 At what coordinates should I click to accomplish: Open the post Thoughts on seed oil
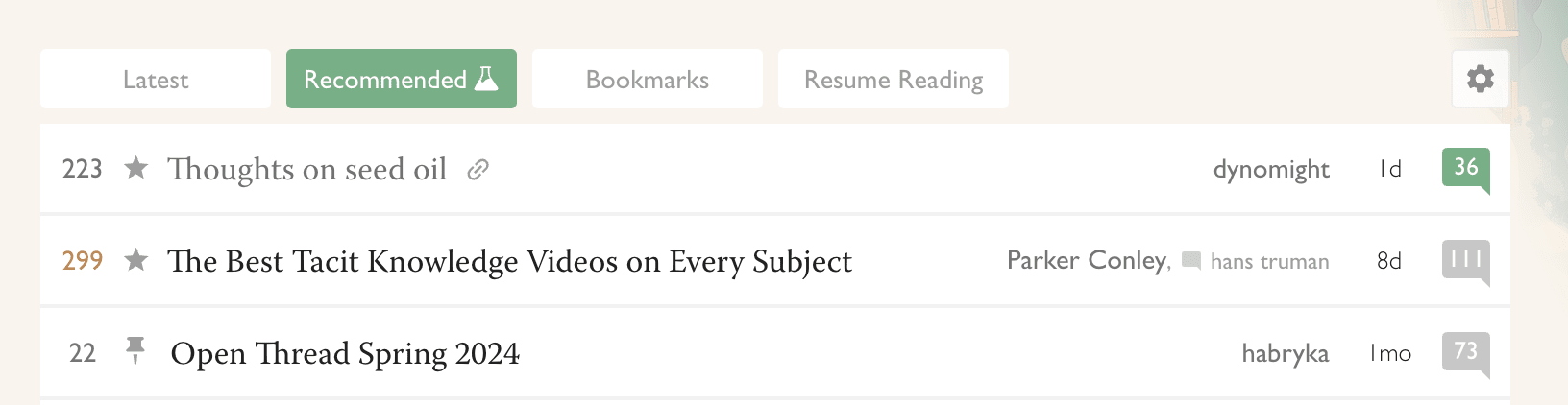tap(307, 169)
